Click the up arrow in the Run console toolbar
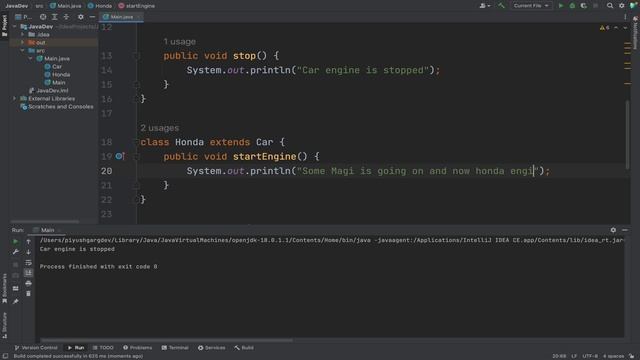The width and height of the screenshot is (640, 360). click(29, 242)
